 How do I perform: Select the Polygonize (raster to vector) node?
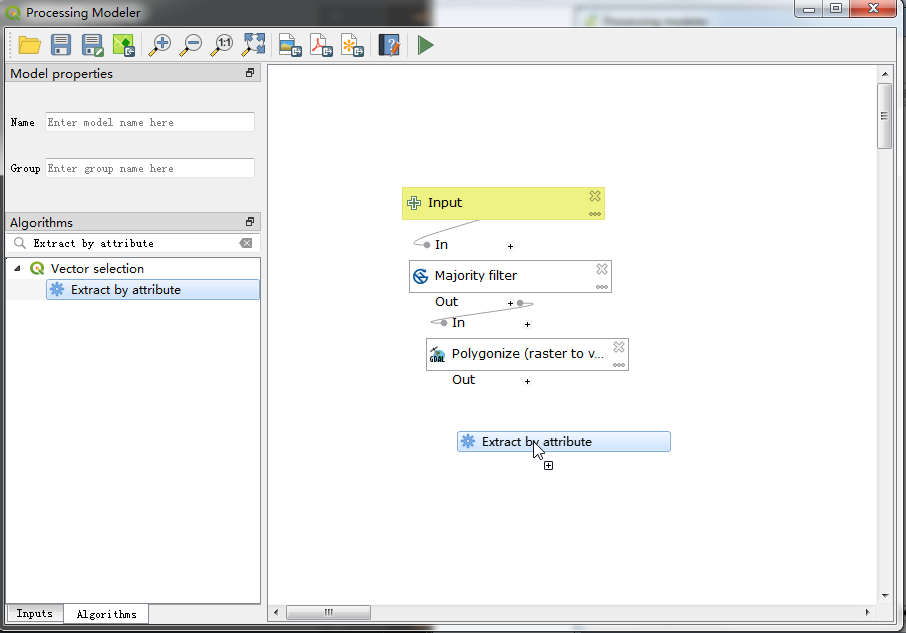(527, 354)
